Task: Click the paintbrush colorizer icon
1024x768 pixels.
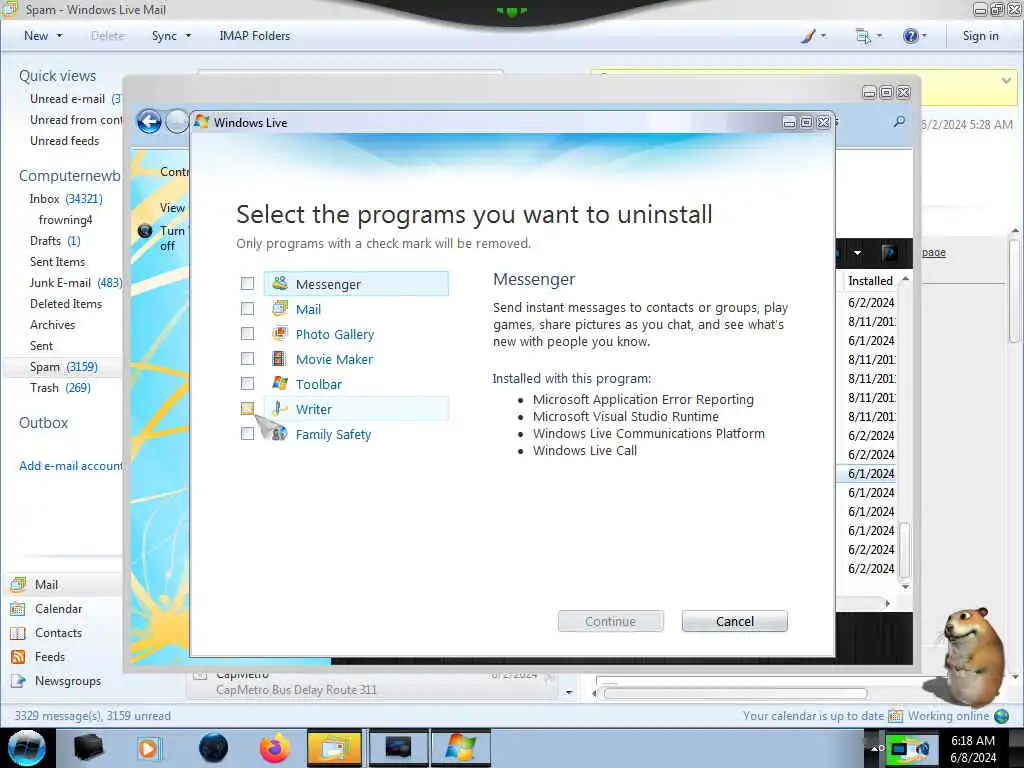Action: [808, 36]
